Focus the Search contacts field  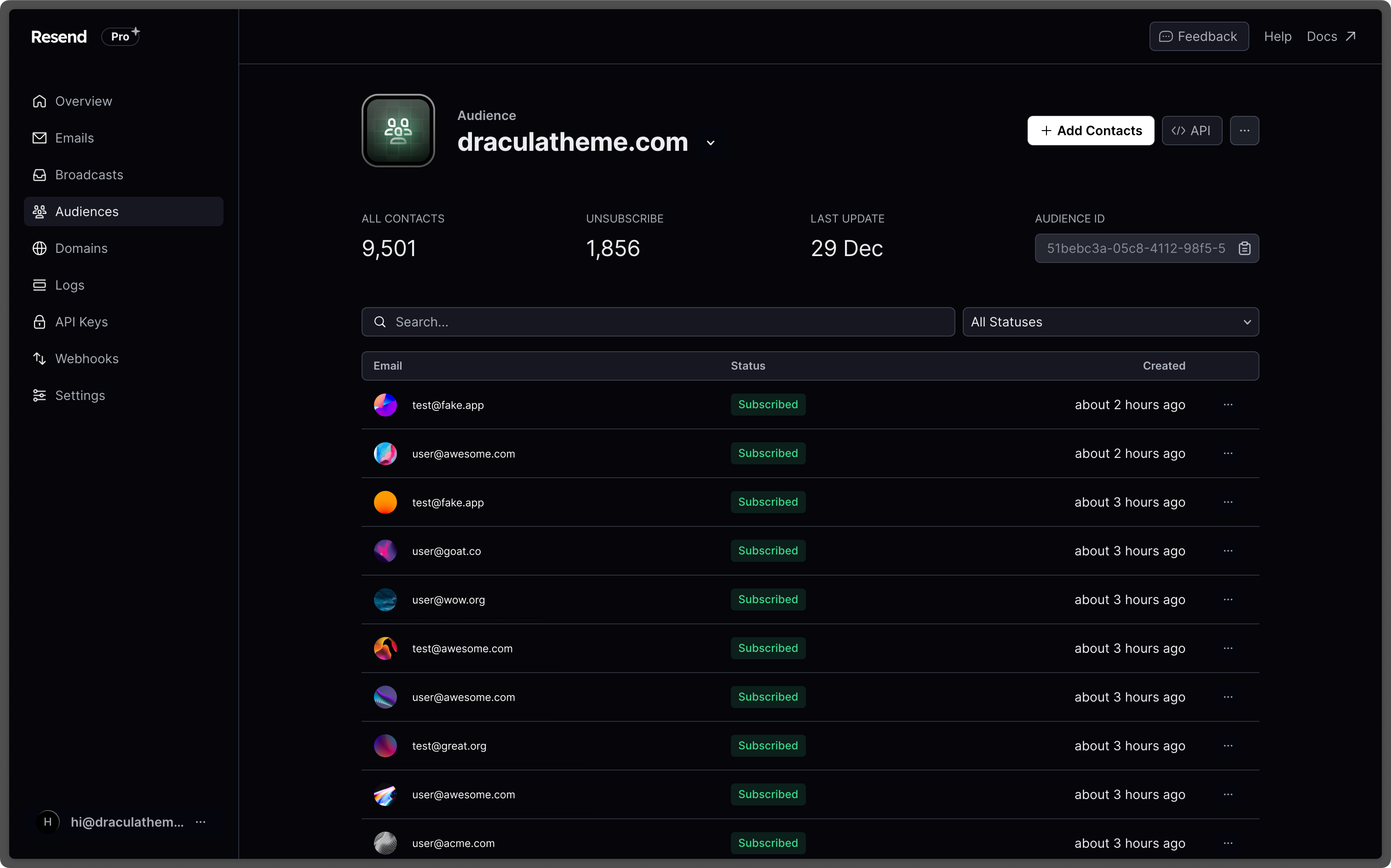click(x=658, y=322)
